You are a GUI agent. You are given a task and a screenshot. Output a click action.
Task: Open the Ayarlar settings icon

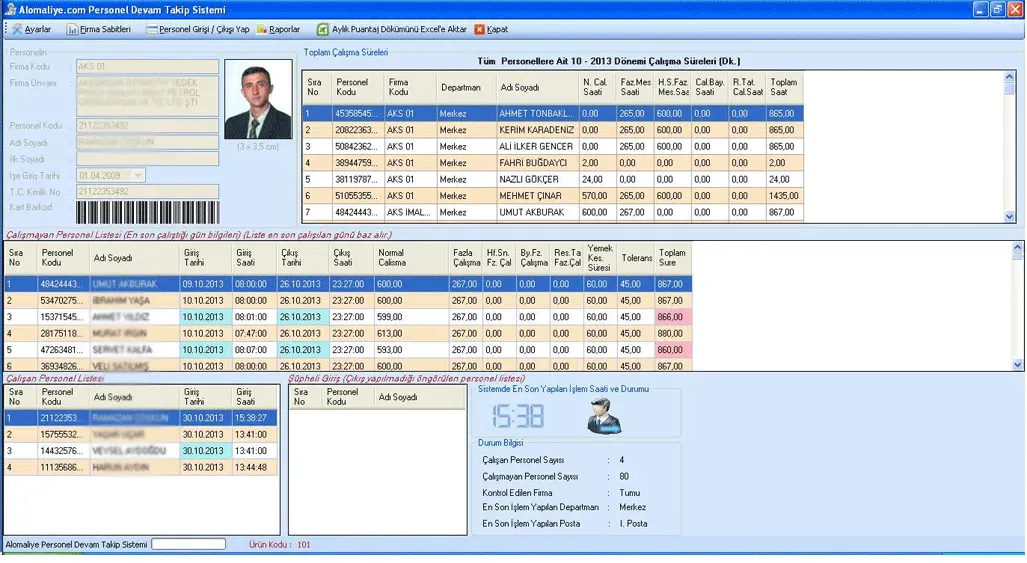pyautogui.click(x=17, y=29)
